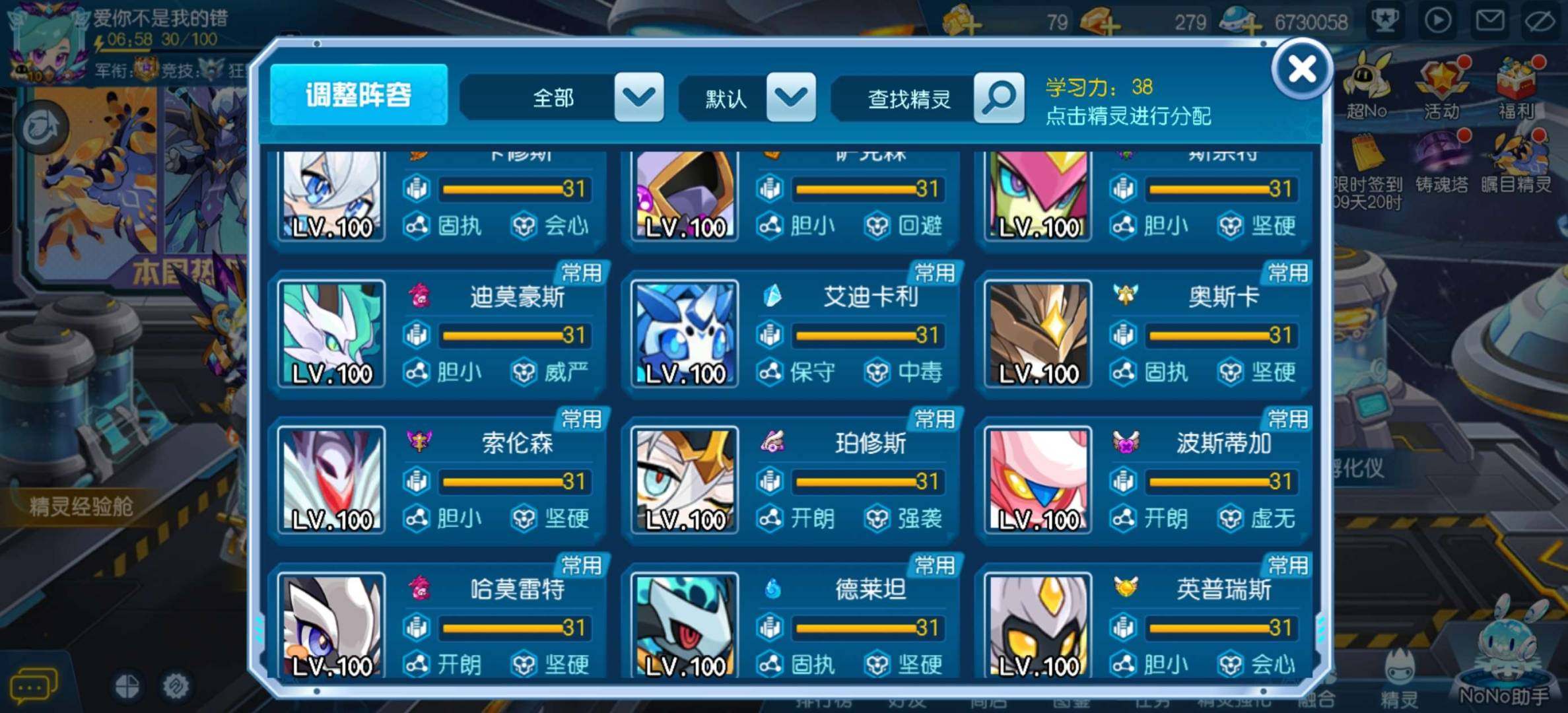Viewport: 1568px width, 713px height.
Task: Open the 精灵 bottom menu item
Action: 1400,680
